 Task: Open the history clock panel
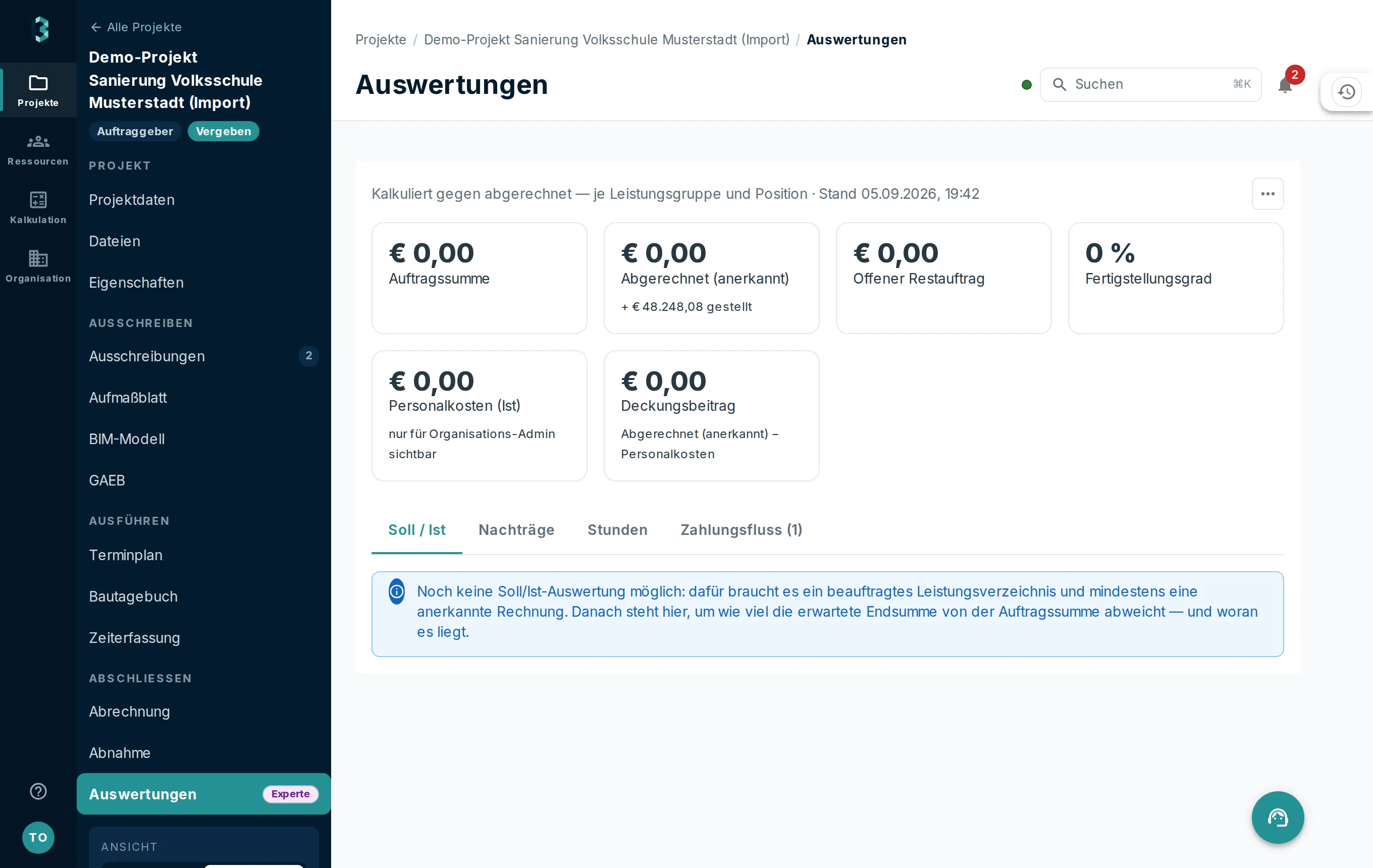point(1346,92)
